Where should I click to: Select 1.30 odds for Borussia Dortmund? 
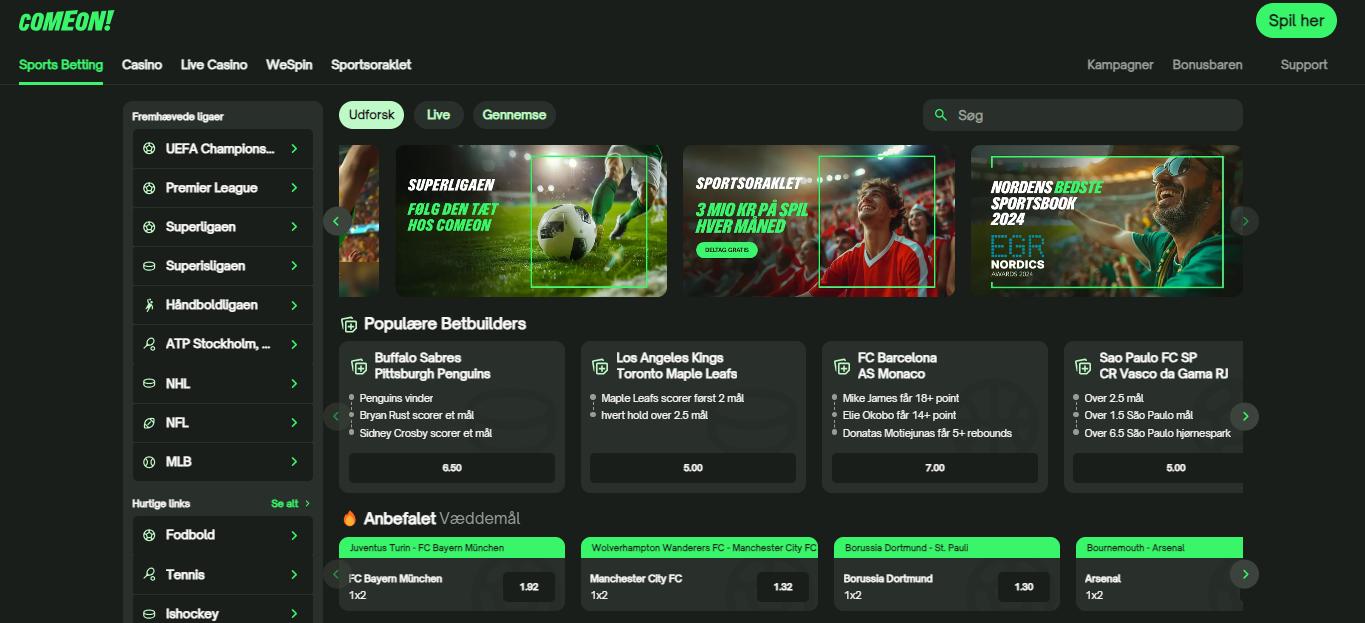(x=1024, y=587)
